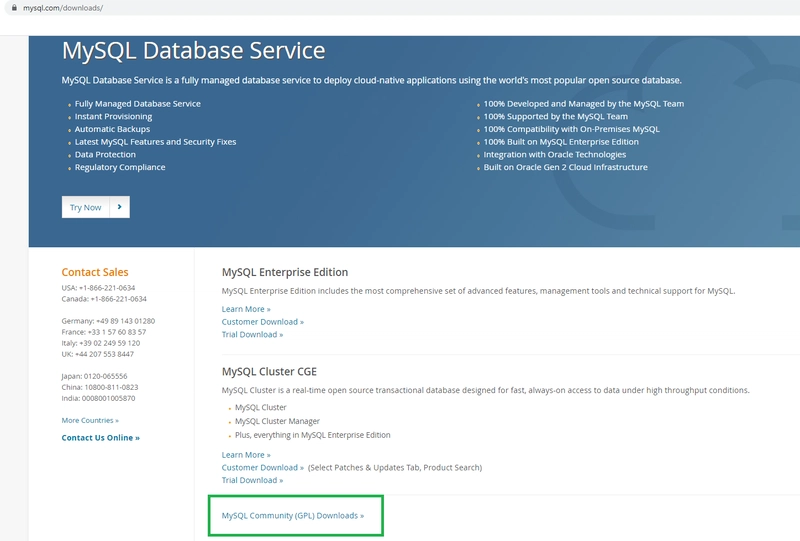Click the MySQL Enterprise Edition description paragraph
800x541 pixels.
pos(478,291)
